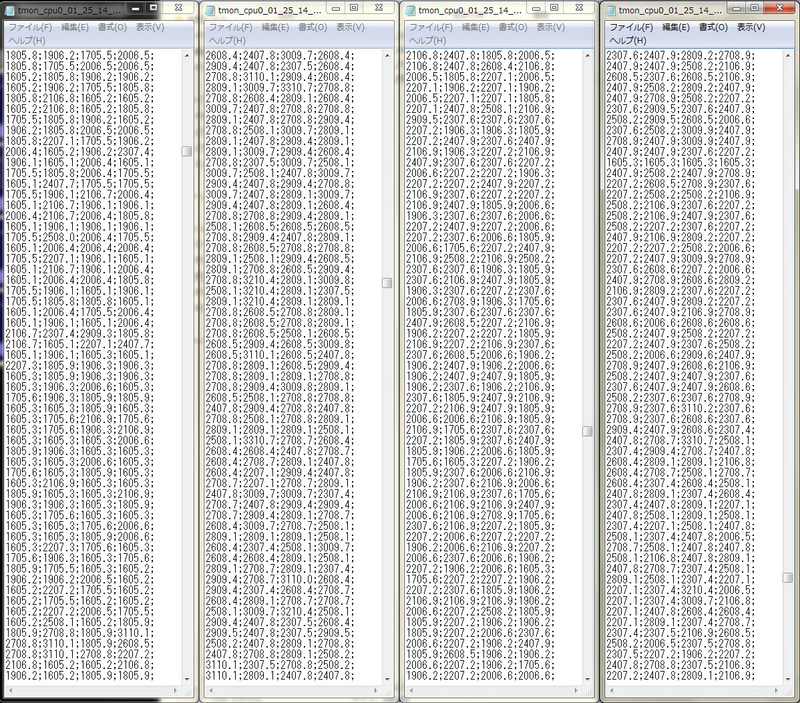Click last line "1906.2;2207.2;2006.6;2006.6;" in third window

481,675
